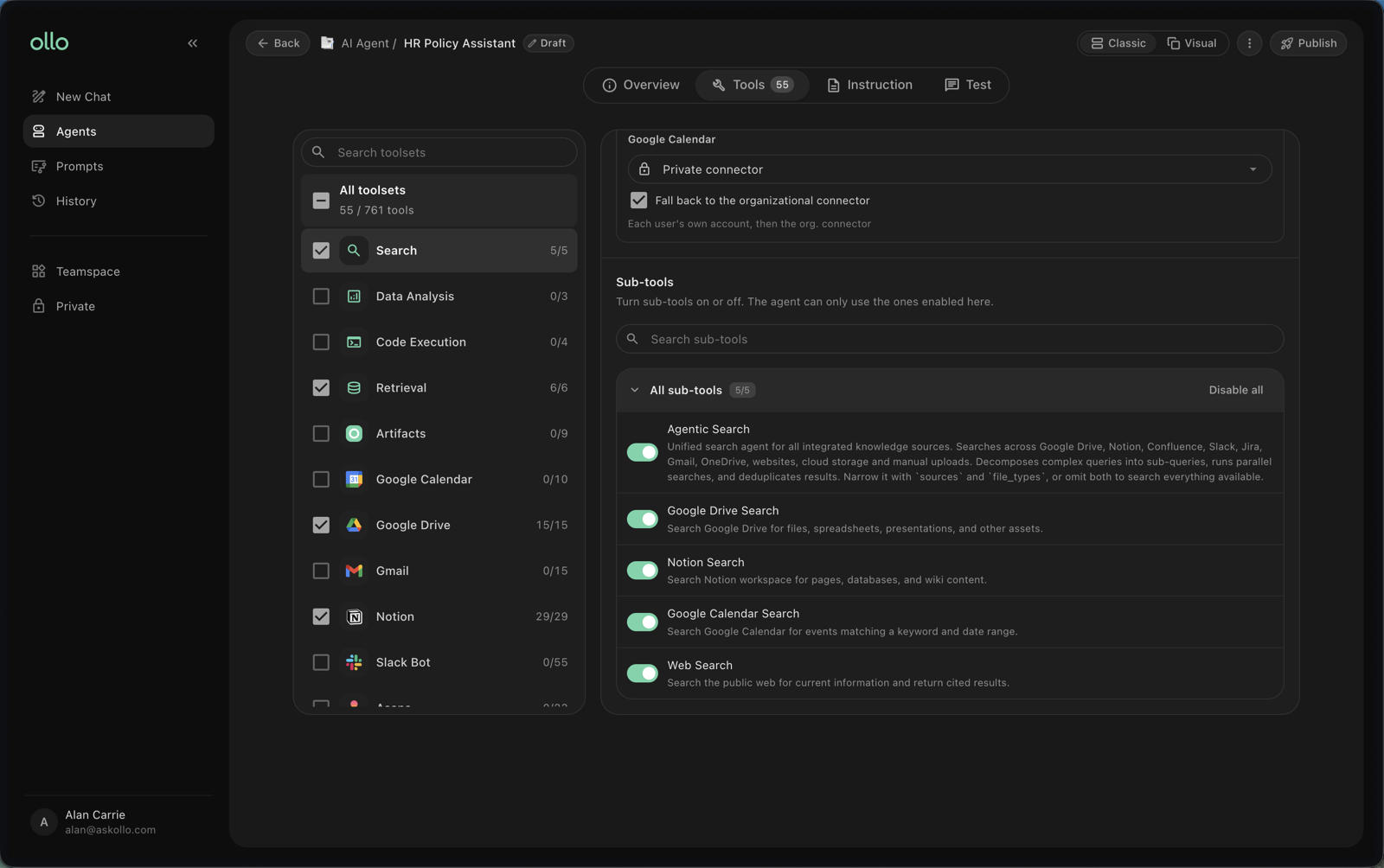Check the Google Calendar toolset checkbox
Viewport: 1384px width, 868px height.
[321, 480]
